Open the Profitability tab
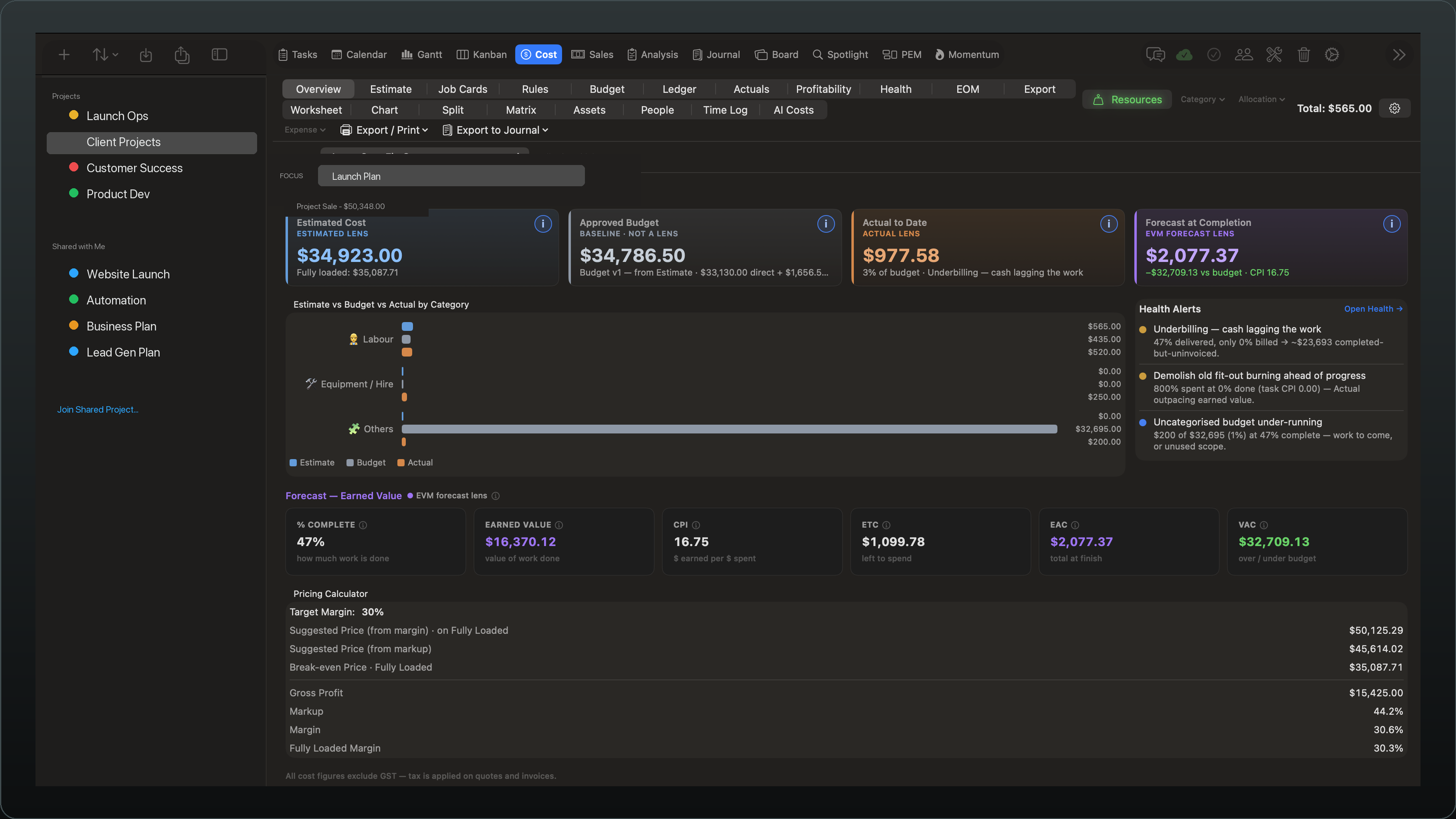The image size is (1456, 819). (x=824, y=89)
